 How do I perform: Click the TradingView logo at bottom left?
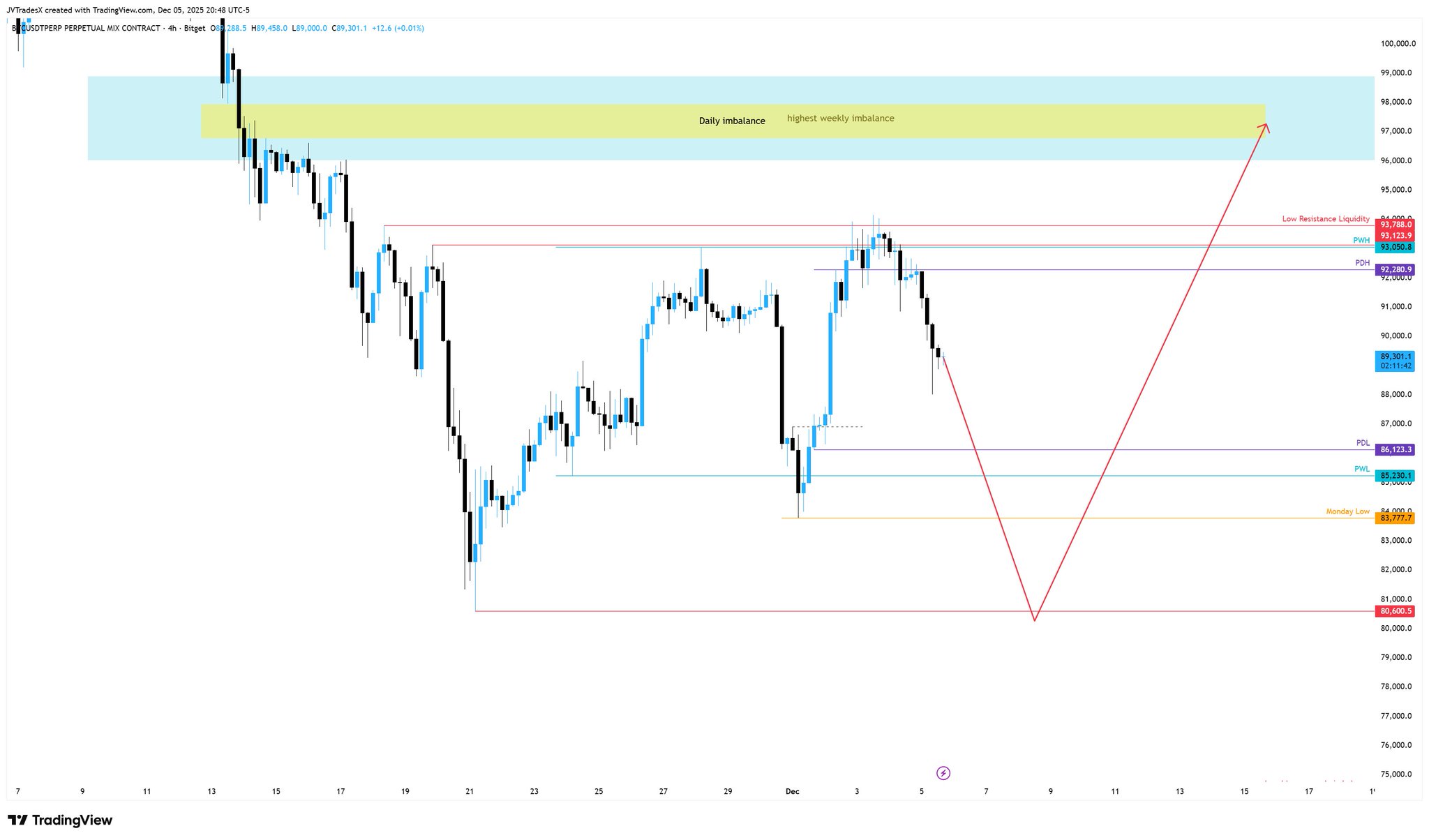60,820
